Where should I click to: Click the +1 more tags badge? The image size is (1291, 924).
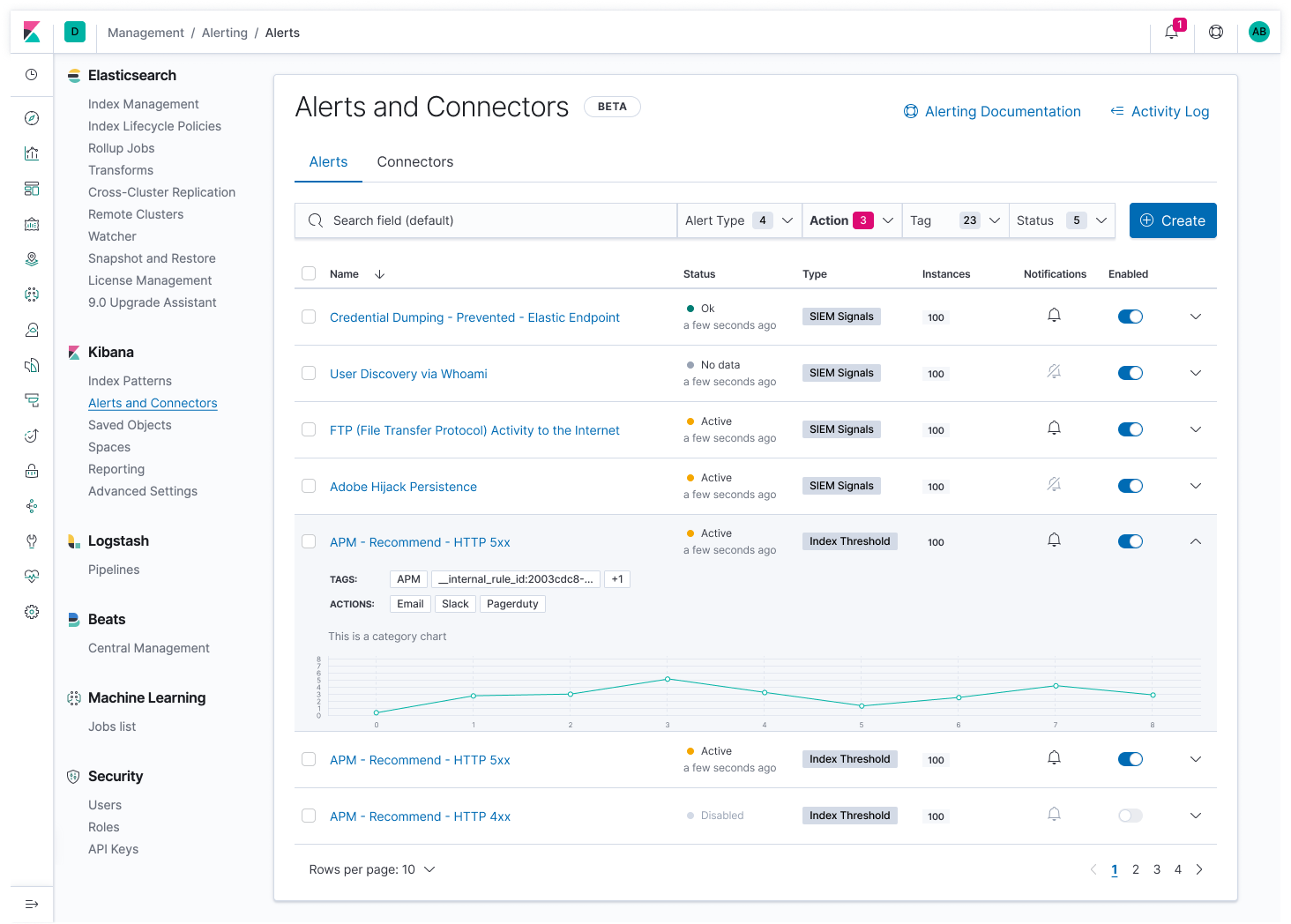pos(617,579)
